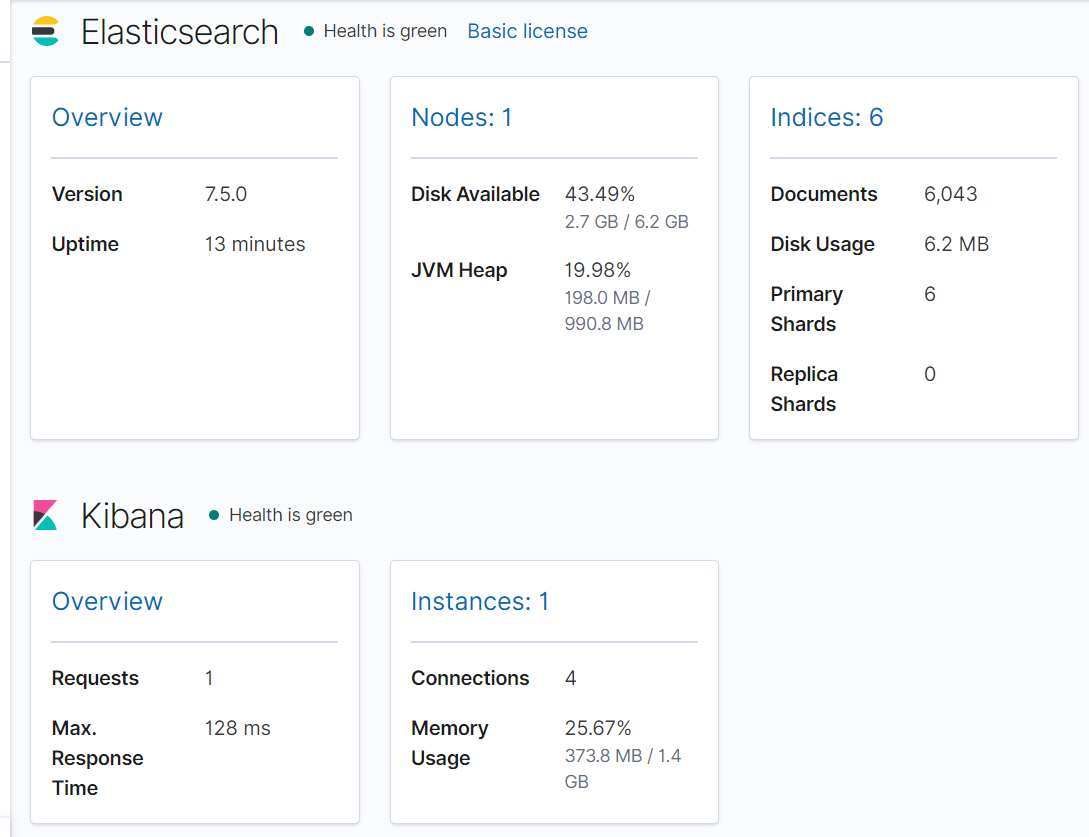This screenshot has height=837, width=1089.
Task: View the Indices: 6 listing
Action: point(826,117)
